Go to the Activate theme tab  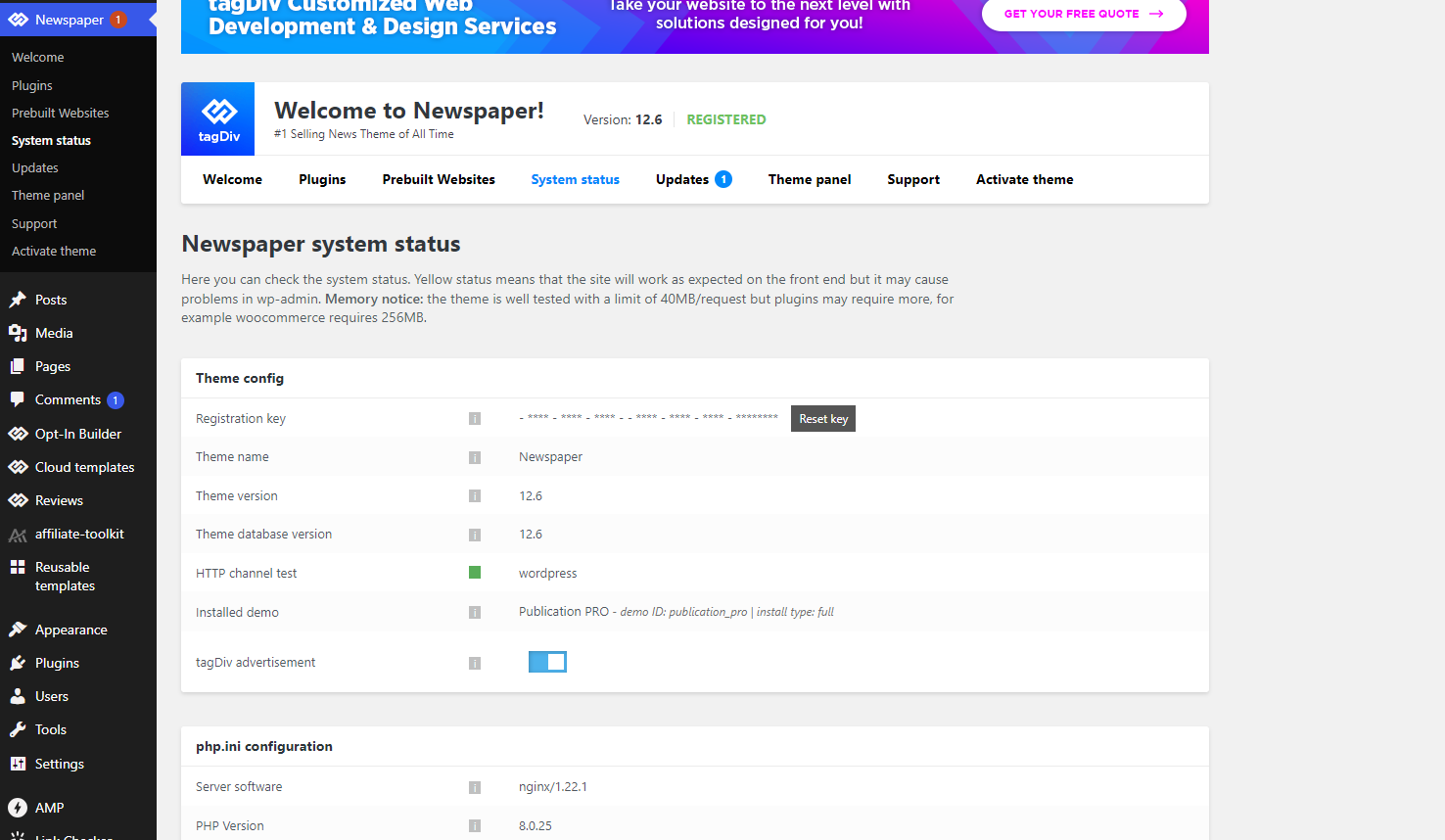pyautogui.click(x=1025, y=179)
